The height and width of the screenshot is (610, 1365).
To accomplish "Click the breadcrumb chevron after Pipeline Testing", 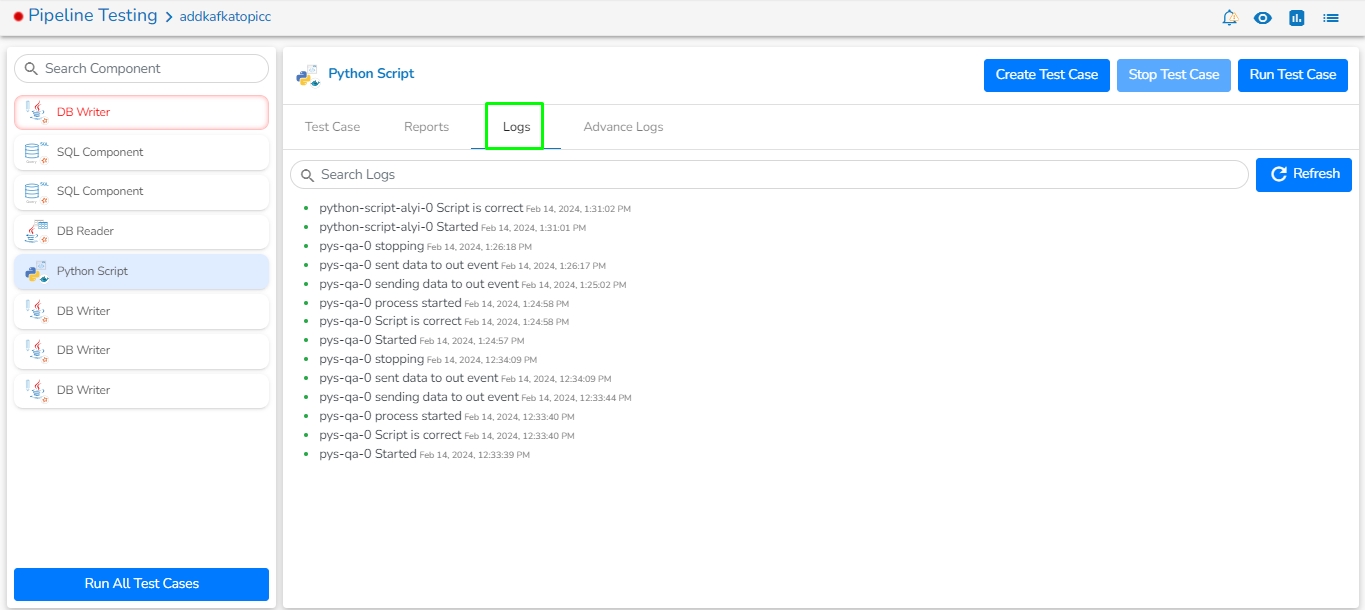I will tap(169, 17).
